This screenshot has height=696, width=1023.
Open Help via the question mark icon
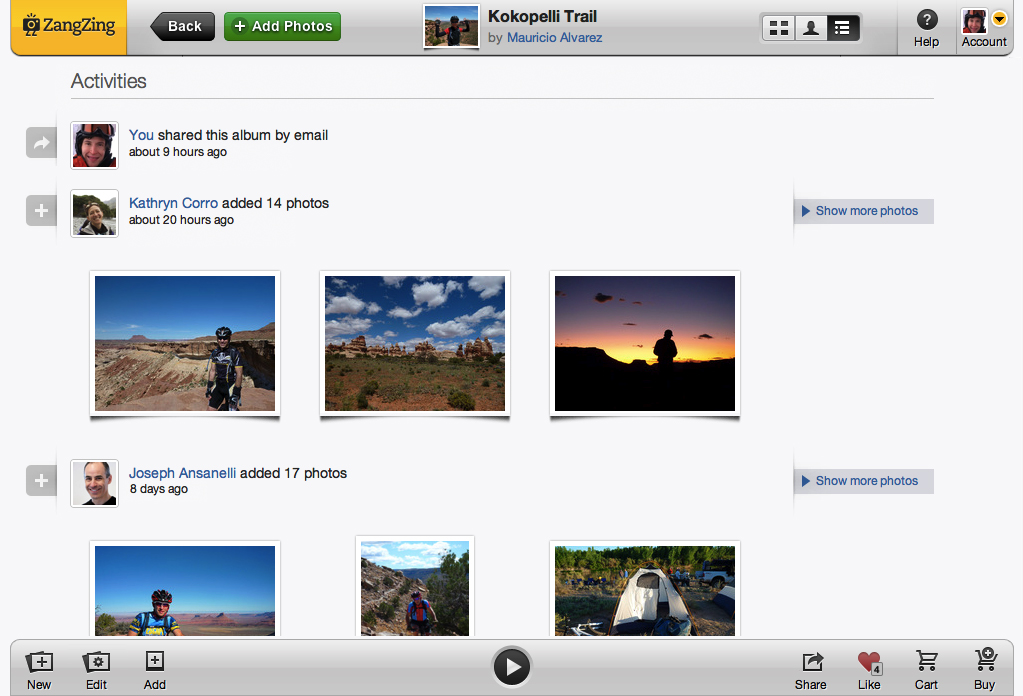tap(926, 20)
